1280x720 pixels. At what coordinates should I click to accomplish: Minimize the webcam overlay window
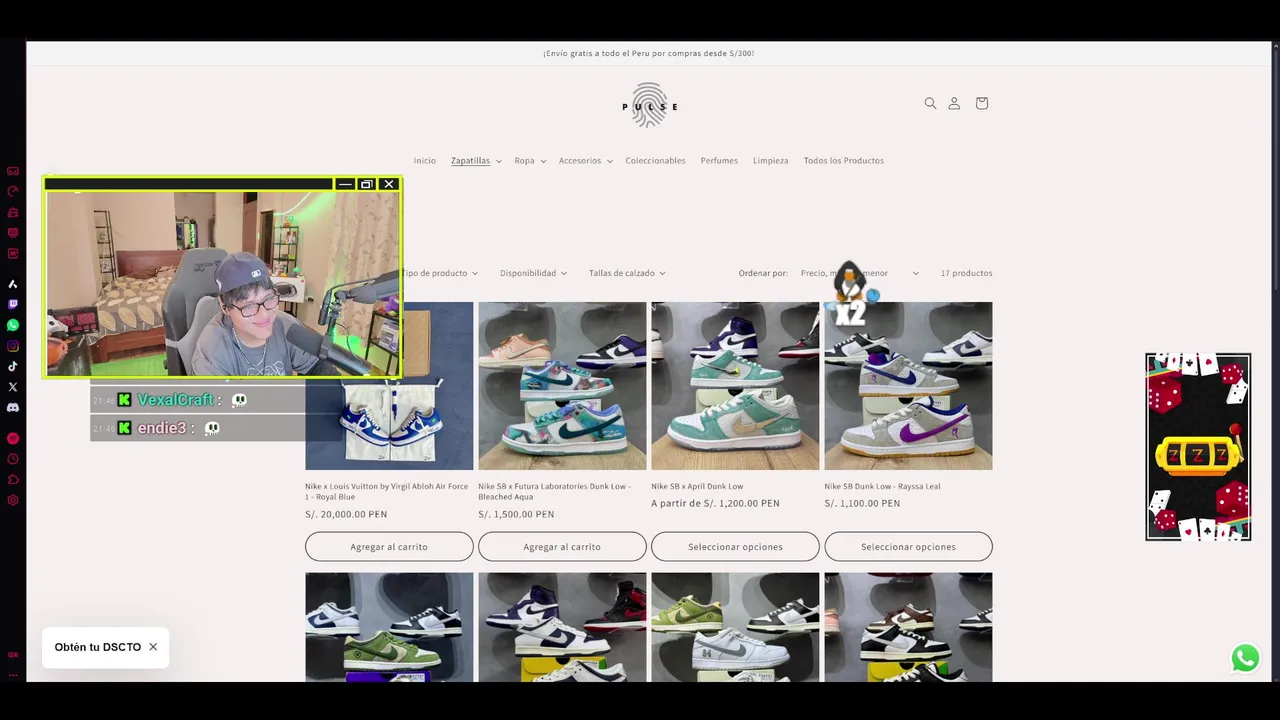point(345,184)
